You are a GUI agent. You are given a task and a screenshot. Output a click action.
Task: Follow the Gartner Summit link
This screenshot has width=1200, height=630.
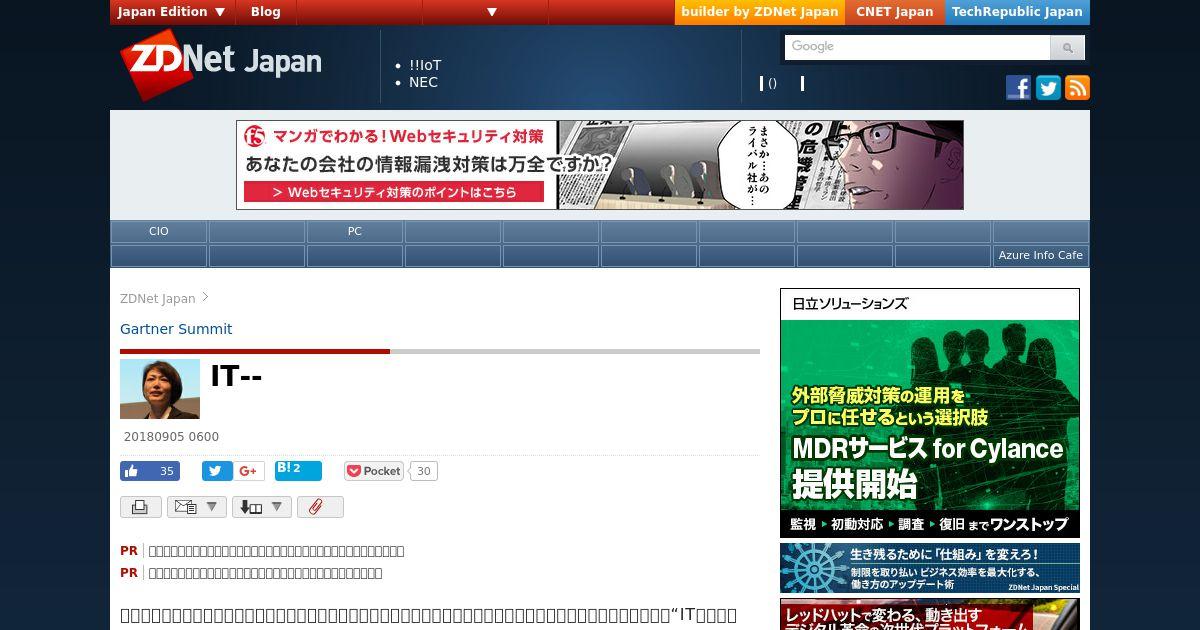(x=176, y=329)
